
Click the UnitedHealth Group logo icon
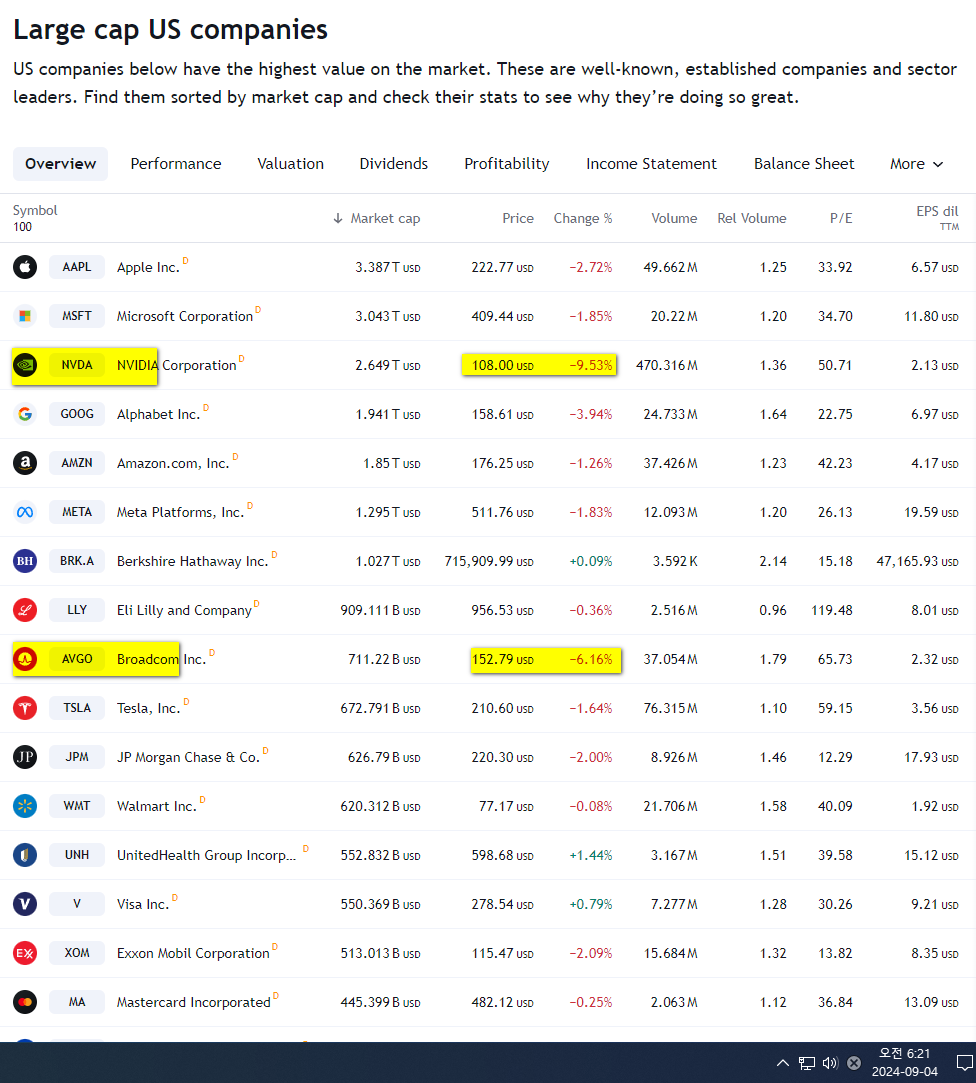[25, 855]
